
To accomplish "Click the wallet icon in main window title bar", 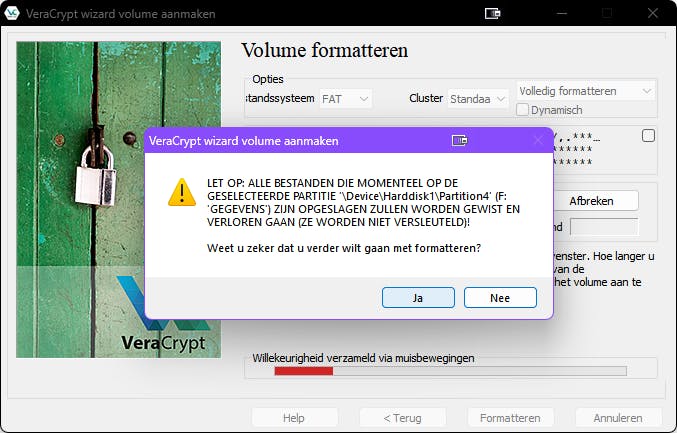I will pyautogui.click(x=492, y=13).
